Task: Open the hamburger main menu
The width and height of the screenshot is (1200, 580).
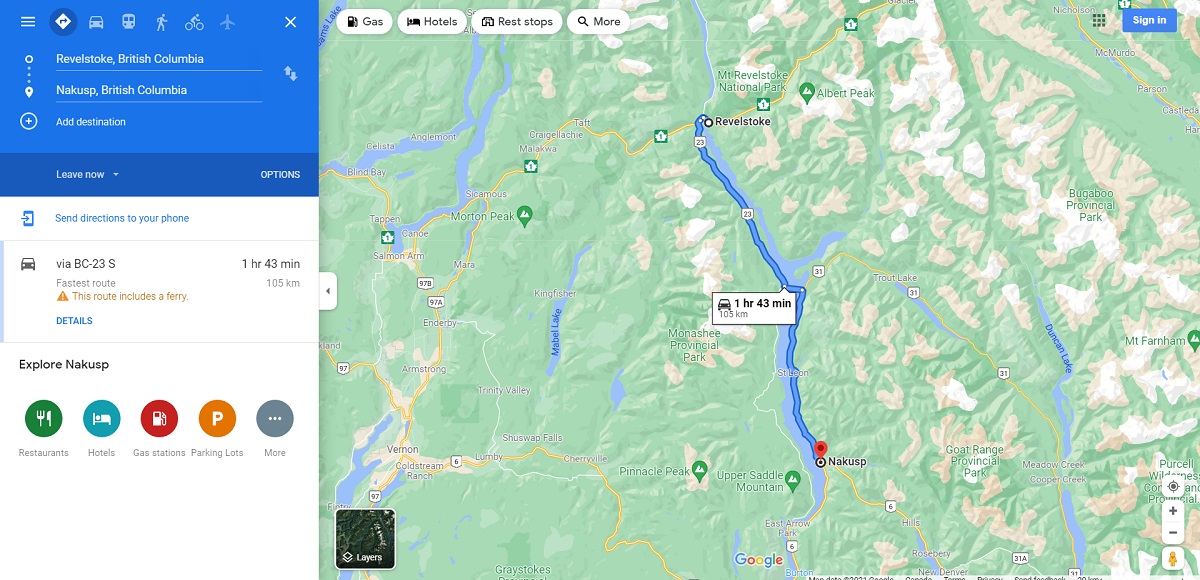Action: click(28, 22)
